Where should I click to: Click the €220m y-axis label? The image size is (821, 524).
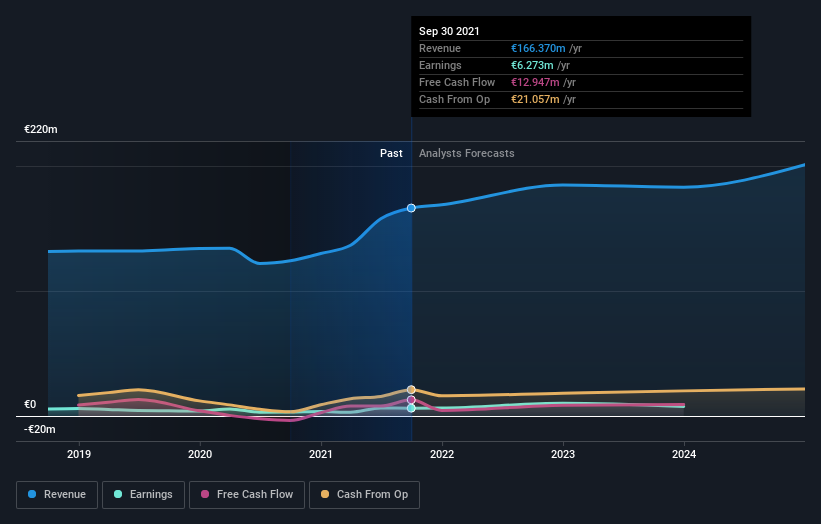[41, 129]
